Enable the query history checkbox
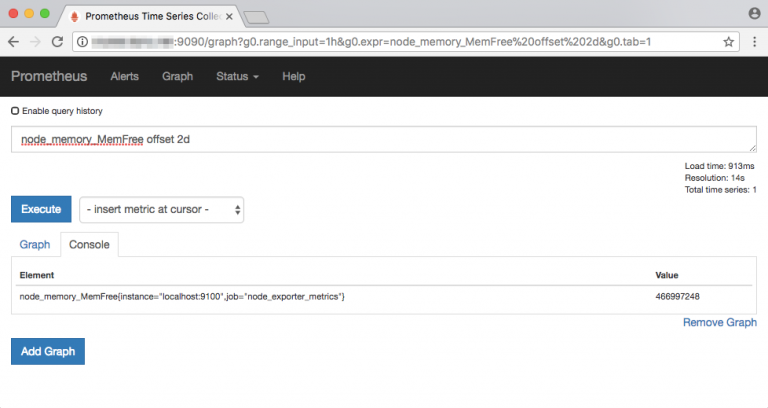 [15, 111]
